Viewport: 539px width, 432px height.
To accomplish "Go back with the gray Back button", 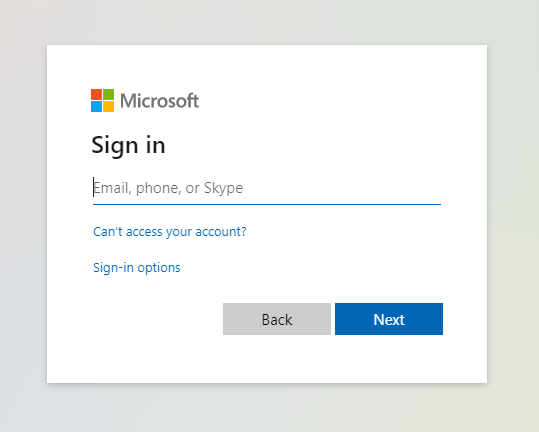I will point(277,319).
